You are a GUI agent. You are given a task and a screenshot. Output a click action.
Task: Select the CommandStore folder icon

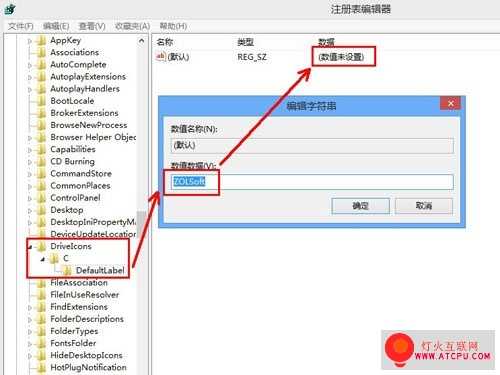[41, 174]
